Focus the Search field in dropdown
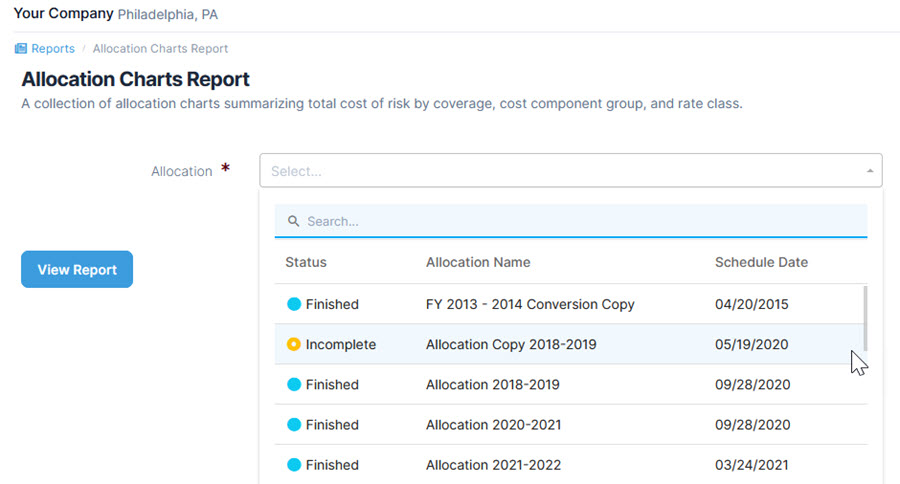The image size is (900, 484). (580, 221)
